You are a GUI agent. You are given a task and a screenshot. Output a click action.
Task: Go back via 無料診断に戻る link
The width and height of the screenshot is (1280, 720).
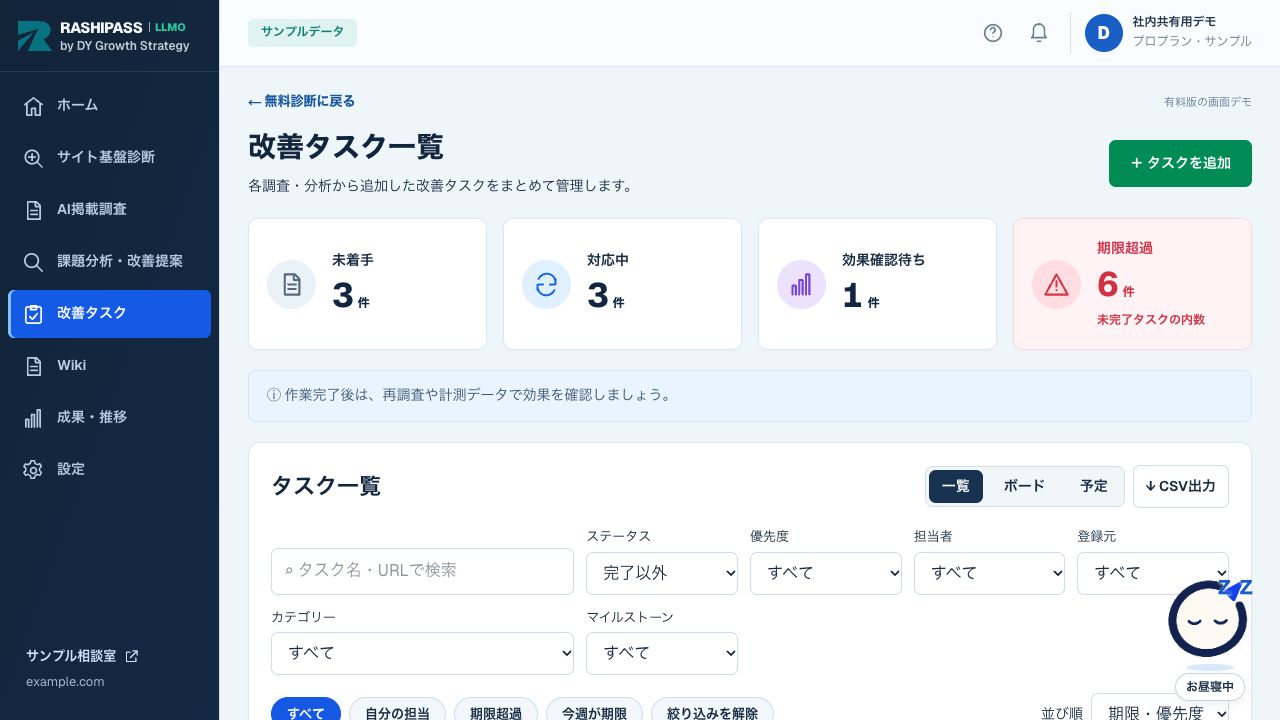click(x=301, y=101)
